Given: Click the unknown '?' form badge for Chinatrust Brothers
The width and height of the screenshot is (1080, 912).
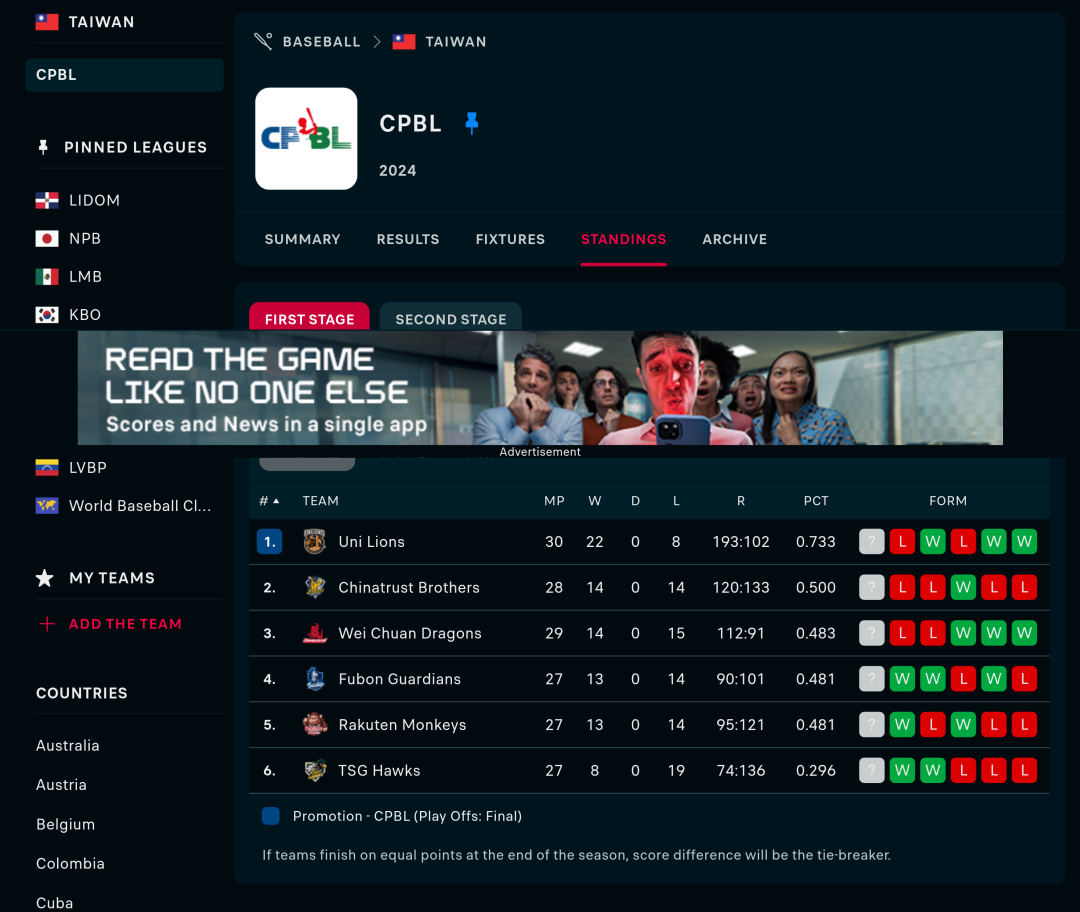Looking at the screenshot, I should (871, 587).
